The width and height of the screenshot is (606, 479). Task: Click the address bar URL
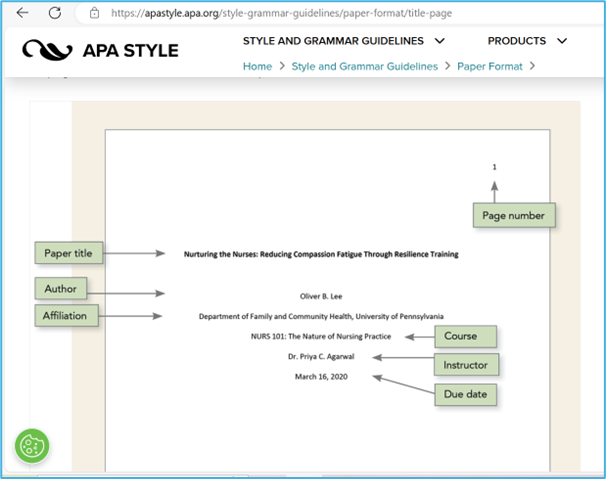pos(281,13)
